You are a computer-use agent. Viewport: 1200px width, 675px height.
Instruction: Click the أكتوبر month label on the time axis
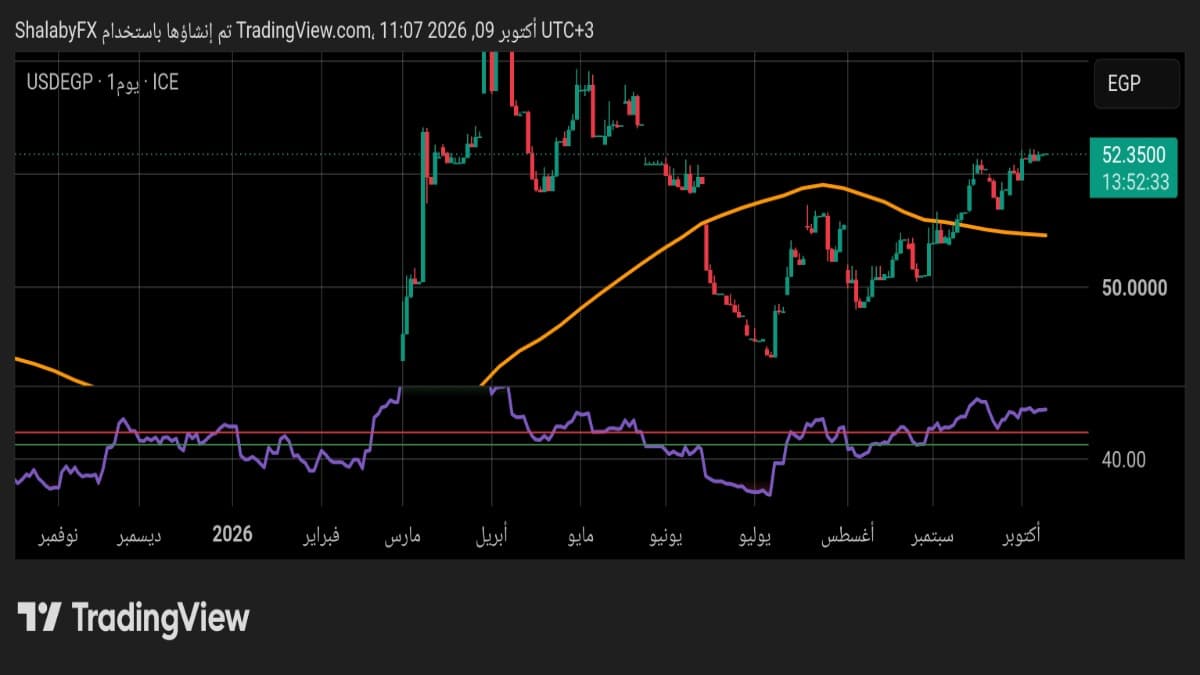[1023, 537]
